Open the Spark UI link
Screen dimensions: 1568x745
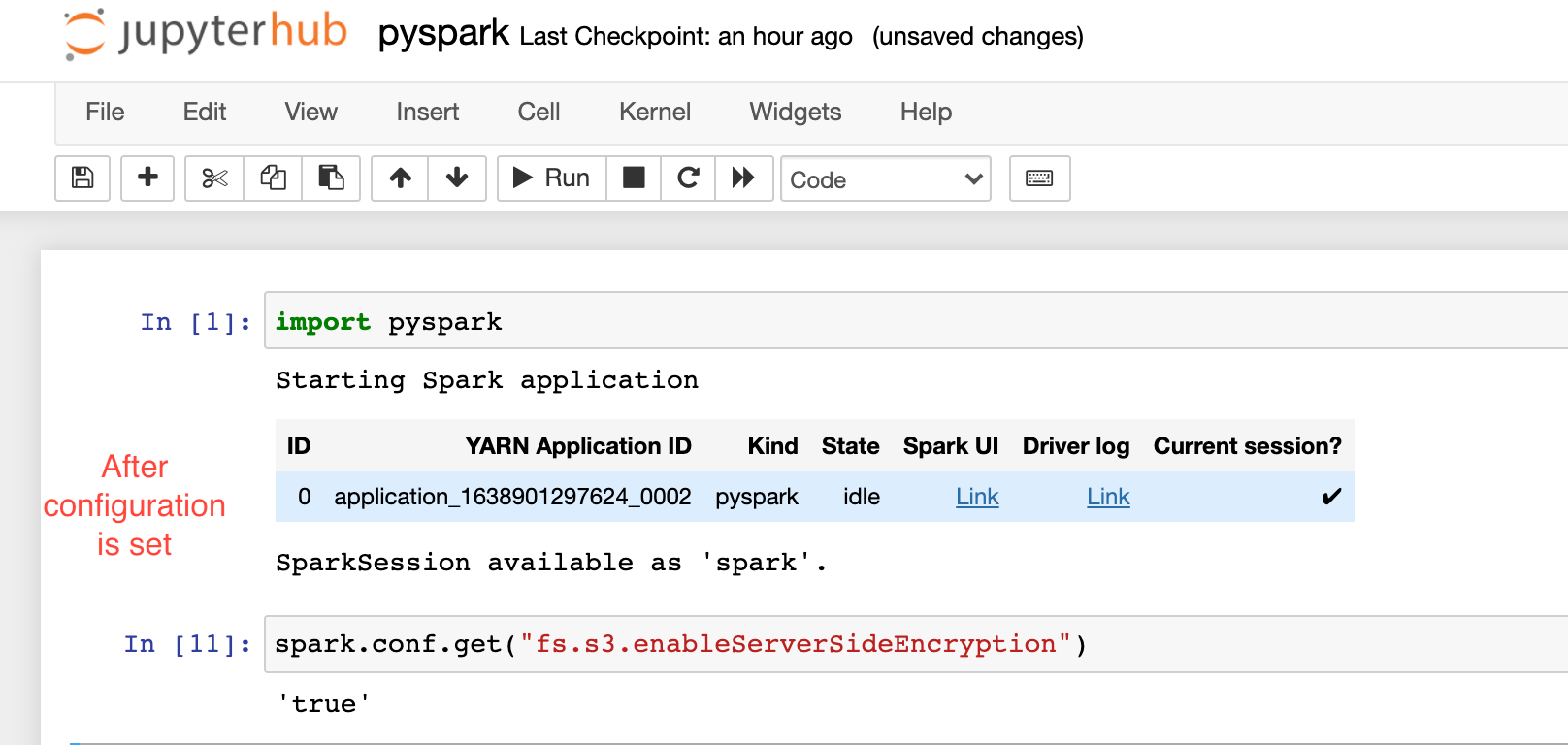coord(977,497)
